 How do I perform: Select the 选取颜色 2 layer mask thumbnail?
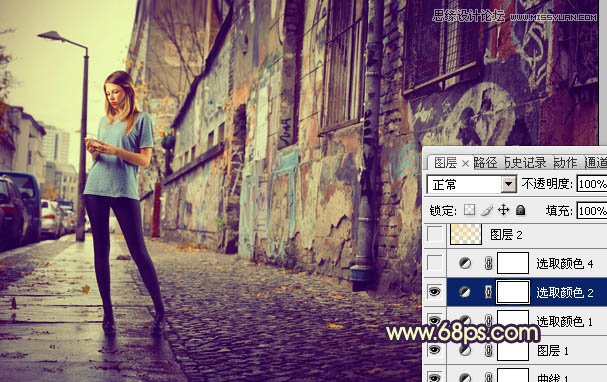click(513, 292)
